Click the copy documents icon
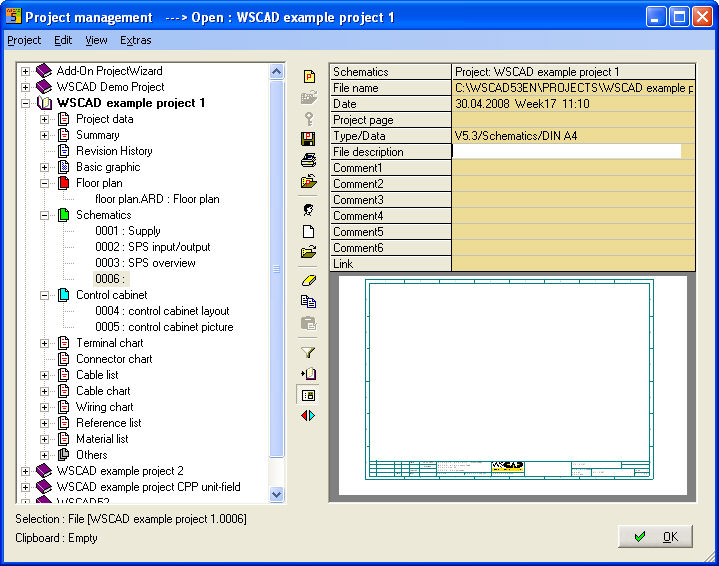This screenshot has height=566, width=719. 308,301
